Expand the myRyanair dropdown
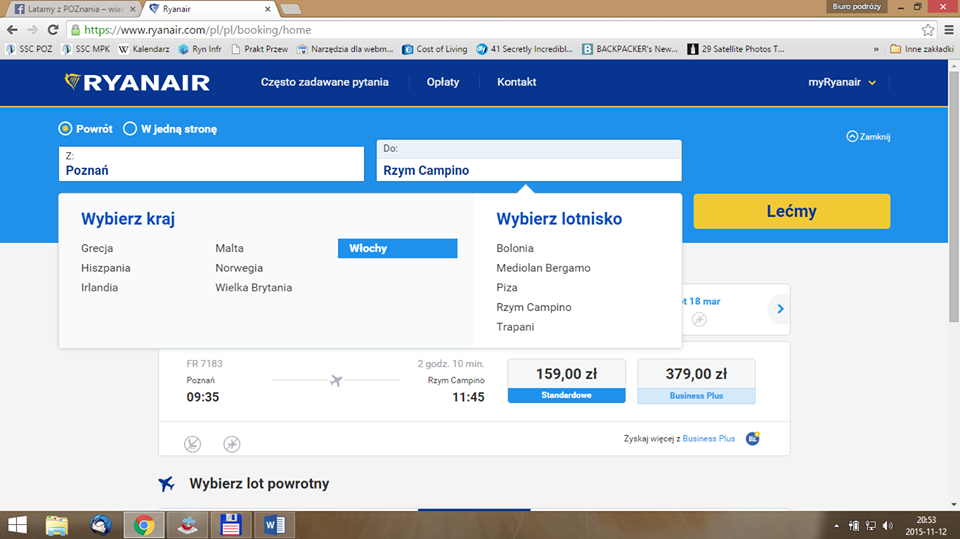The width and height of the screenshot is (960, 539). (x=842, y=82)
